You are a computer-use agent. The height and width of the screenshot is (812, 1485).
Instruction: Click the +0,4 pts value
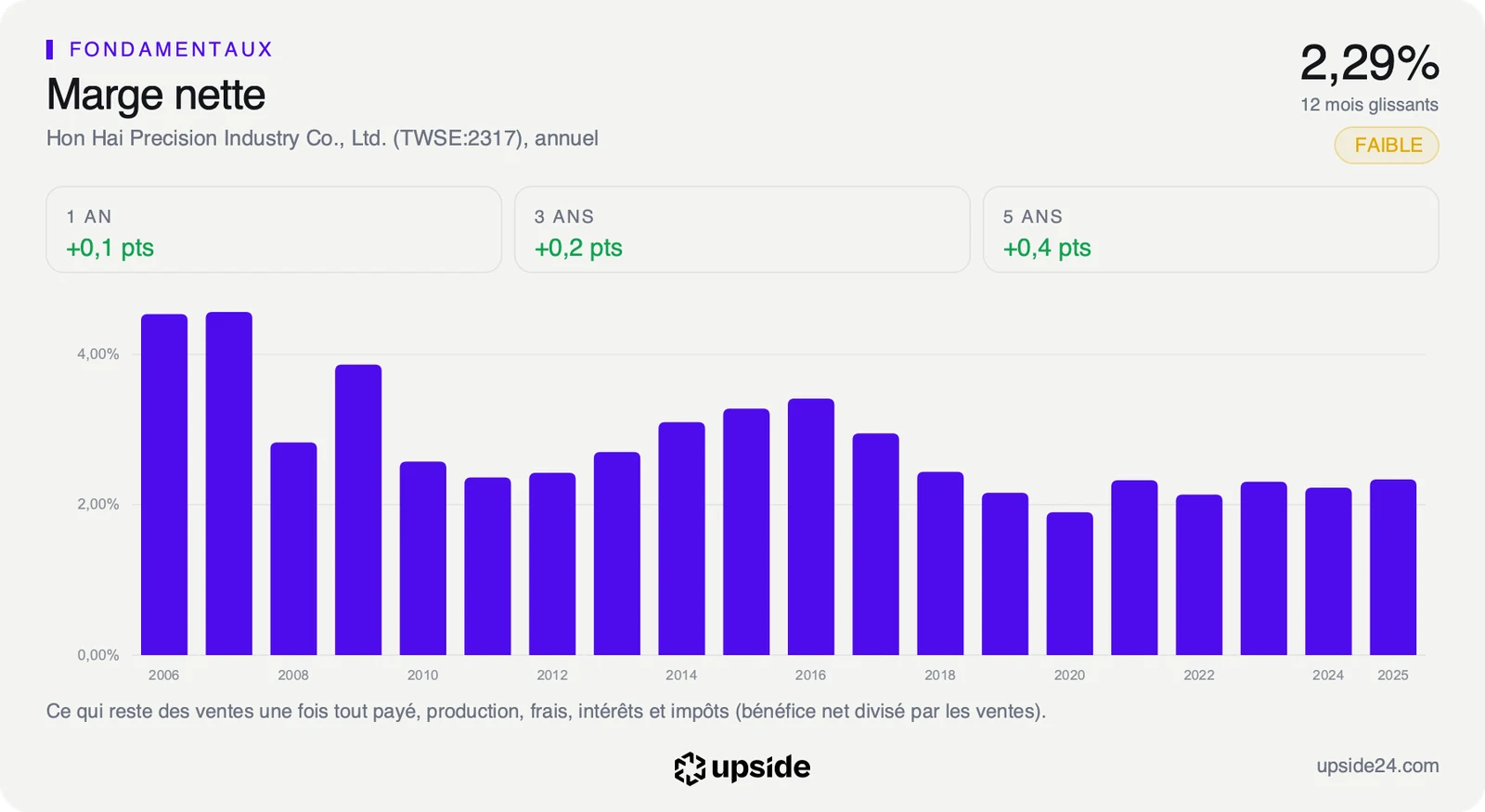[x=1047, y=248]
